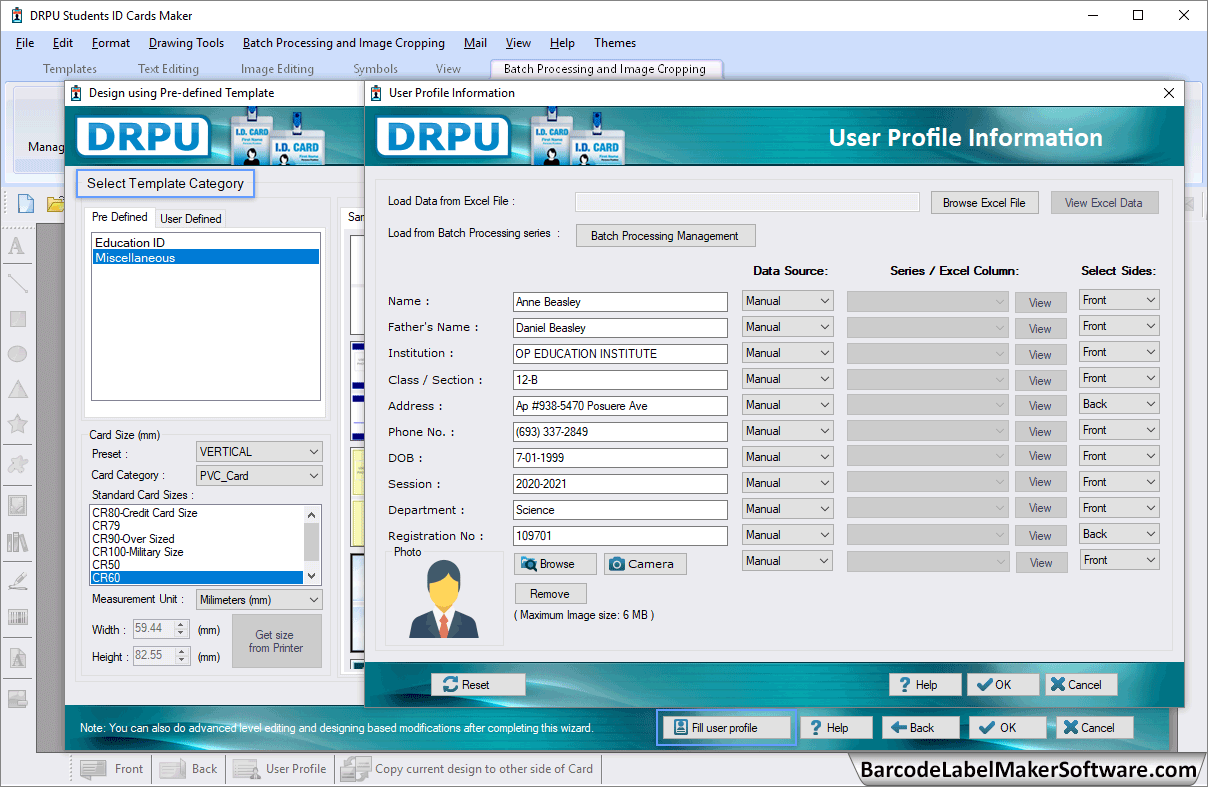Select the Card Properties tool at toolbar bottom
This screenshot has width=1208, height=787.
(17, 698)
